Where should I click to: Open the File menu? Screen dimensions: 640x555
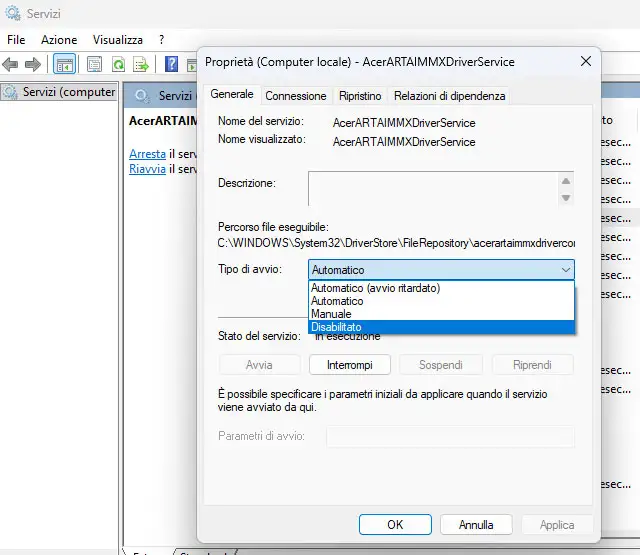[16, 40]
